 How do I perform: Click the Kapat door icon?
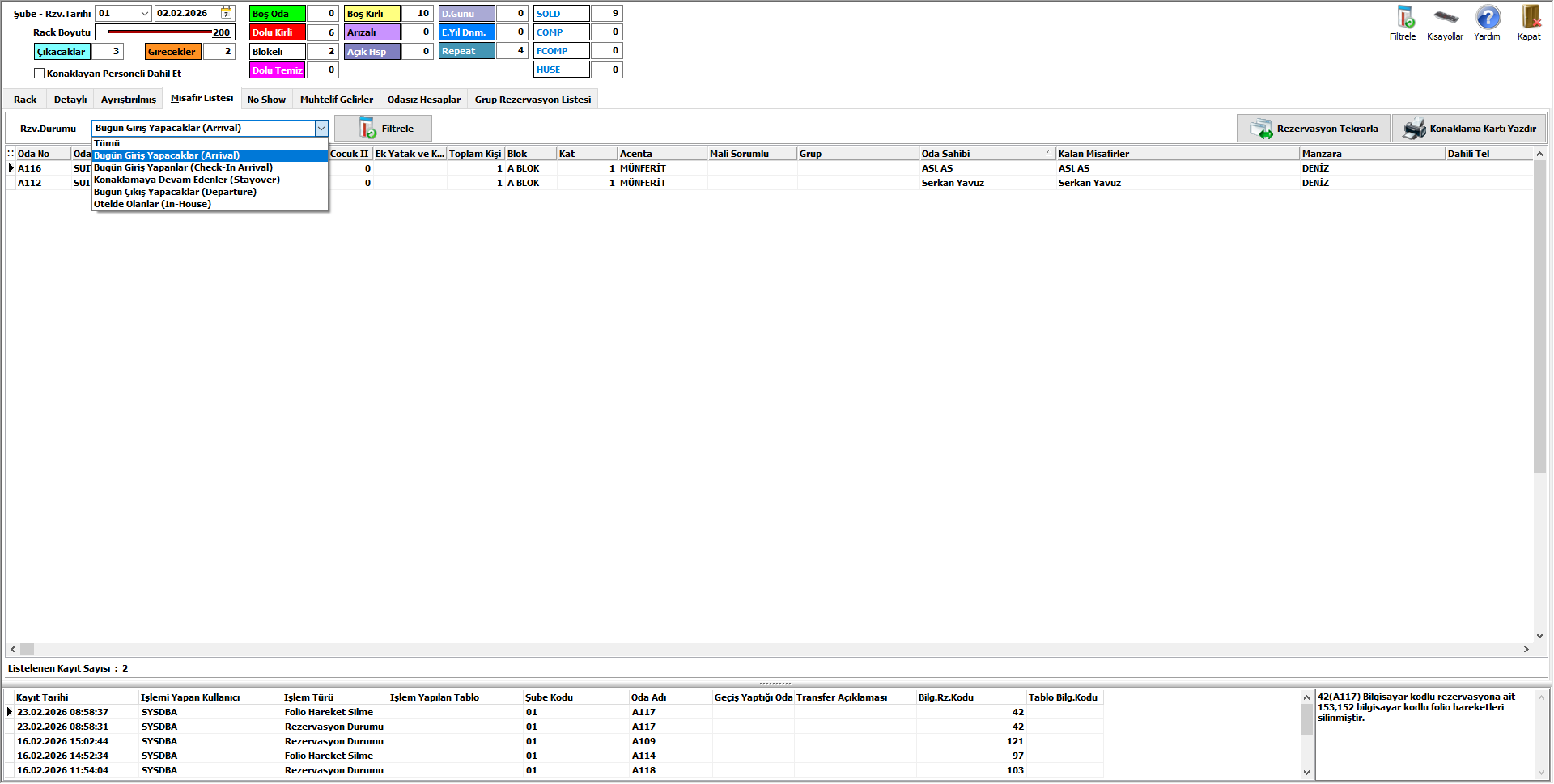click(x=1529, y=18)
